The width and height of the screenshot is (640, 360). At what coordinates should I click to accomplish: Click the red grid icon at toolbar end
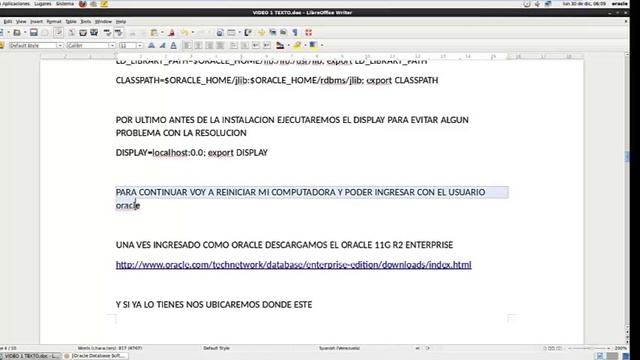point(309,33)
